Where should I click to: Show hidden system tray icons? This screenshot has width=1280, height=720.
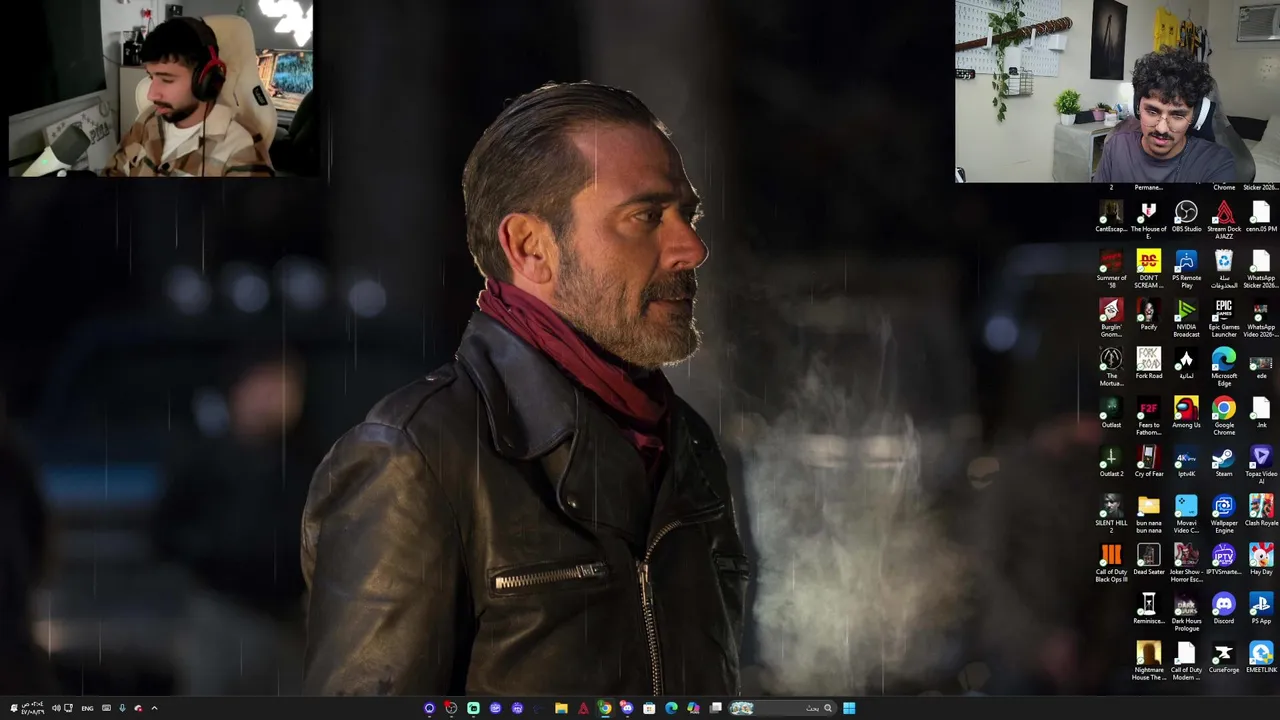[x=154, y=708]
